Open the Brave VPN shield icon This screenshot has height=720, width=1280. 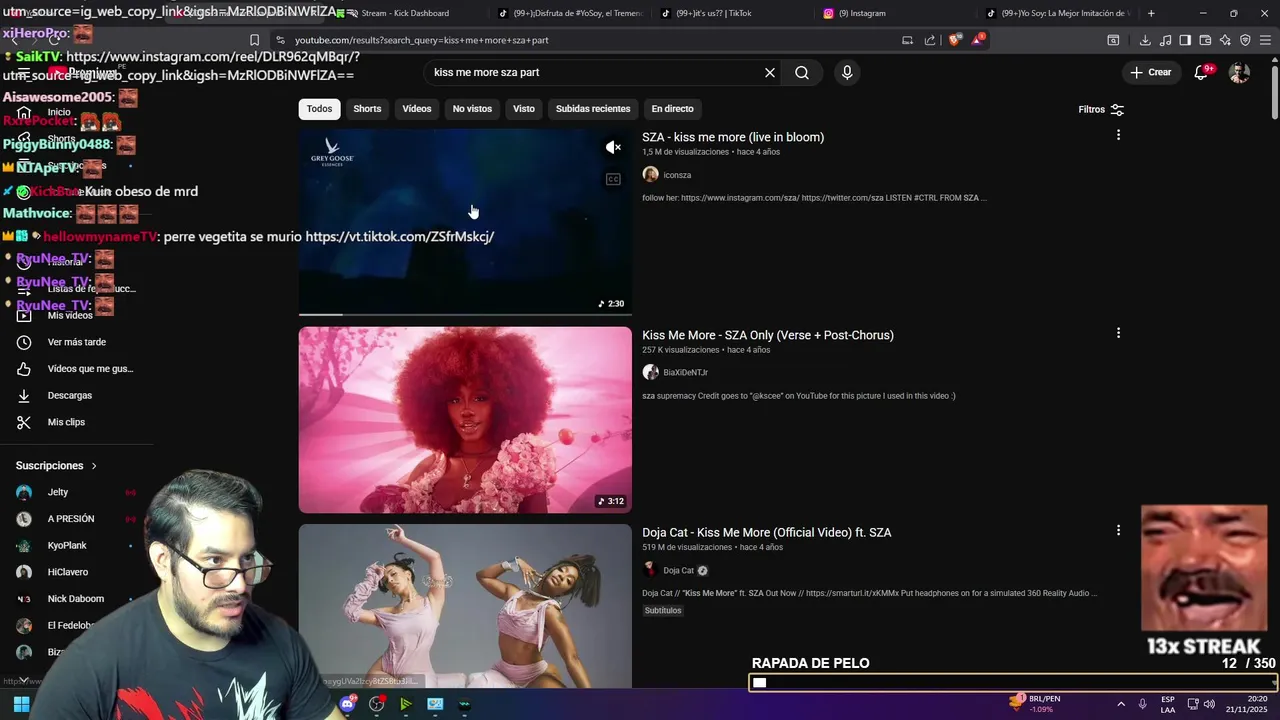click(x=1245, y=40)
